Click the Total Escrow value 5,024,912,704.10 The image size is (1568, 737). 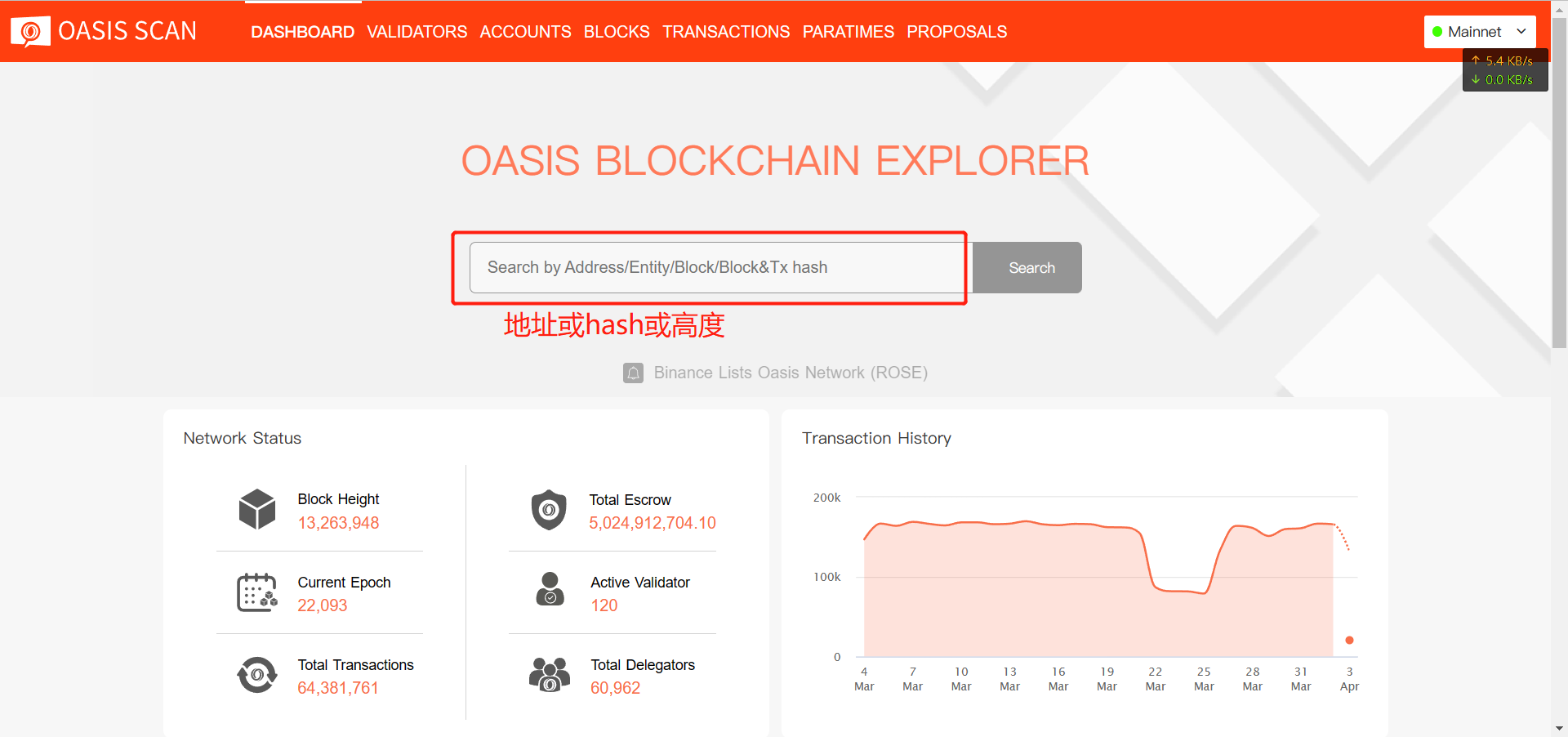653,523
